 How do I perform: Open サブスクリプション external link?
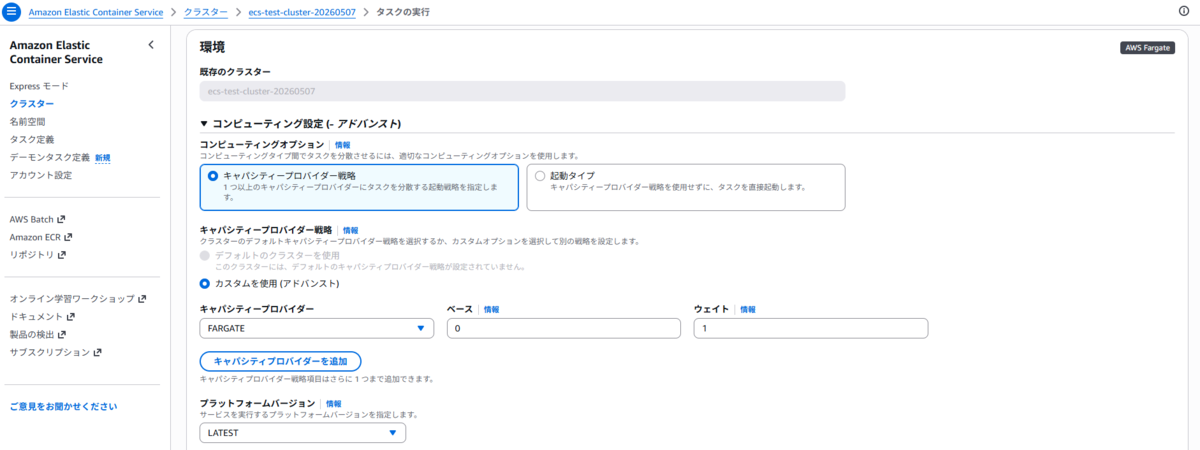click(55, 353)
